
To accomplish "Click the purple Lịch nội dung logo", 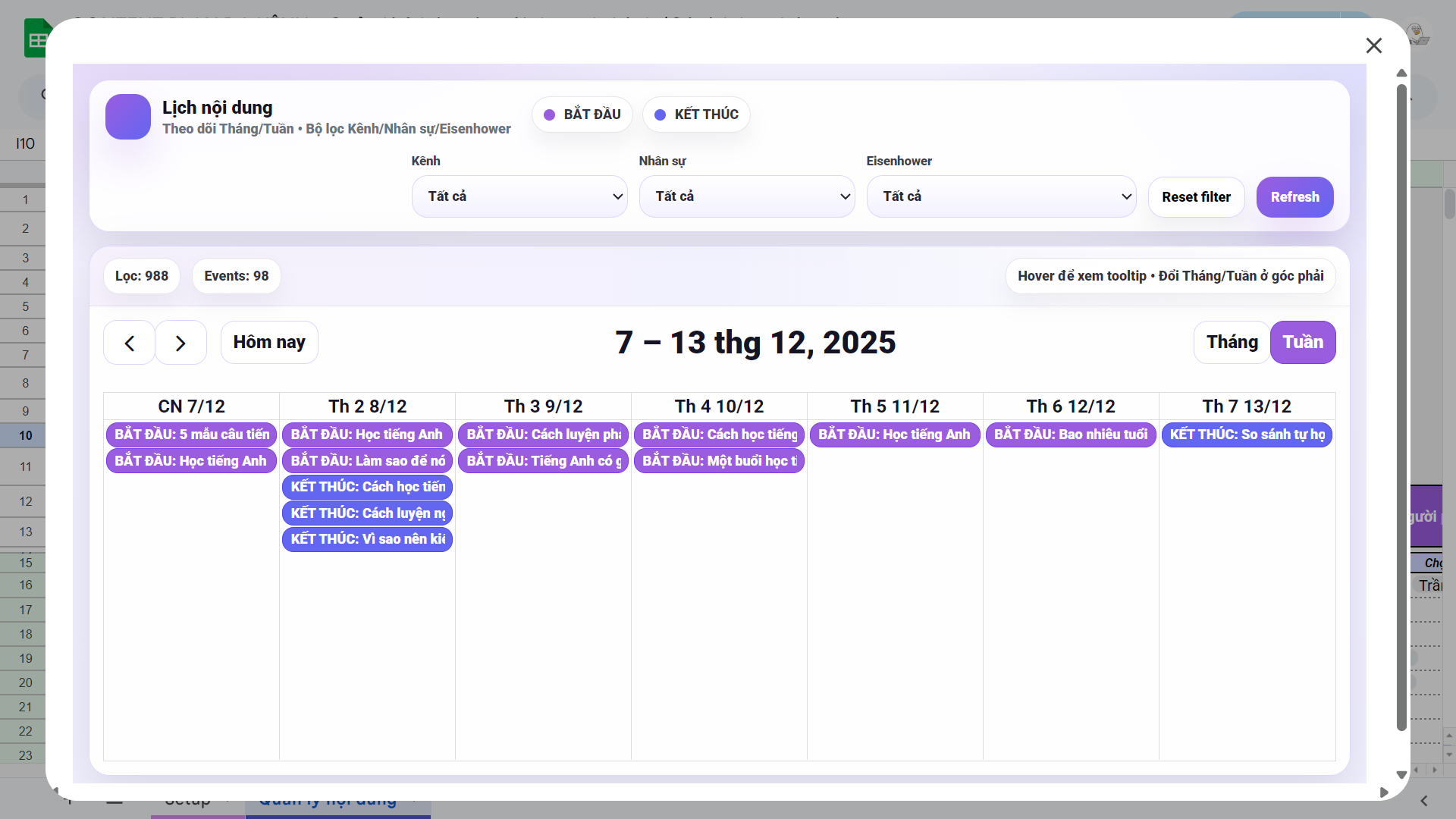I will [127, 117].
